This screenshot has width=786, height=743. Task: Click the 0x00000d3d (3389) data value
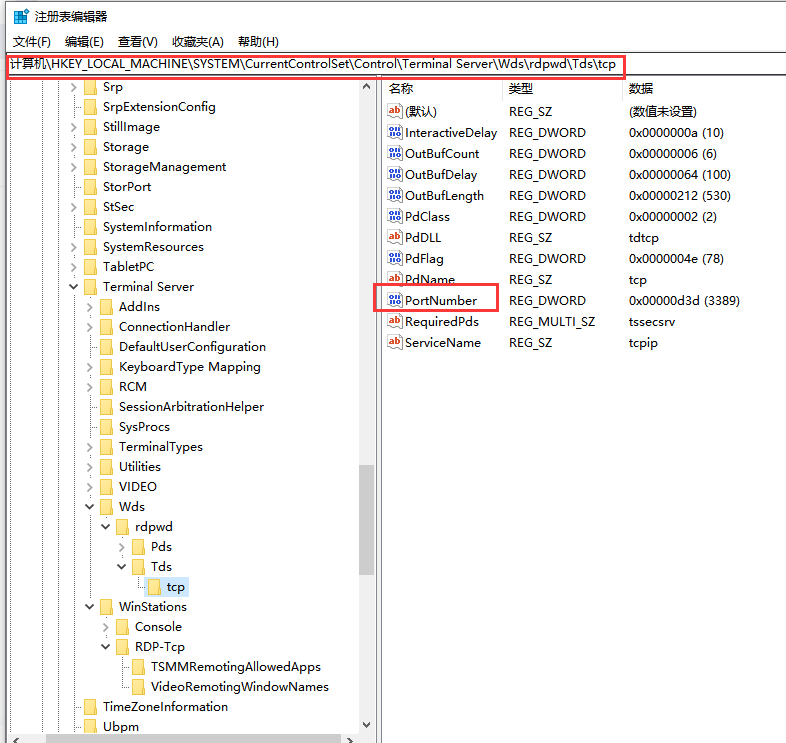pos(684,300)
